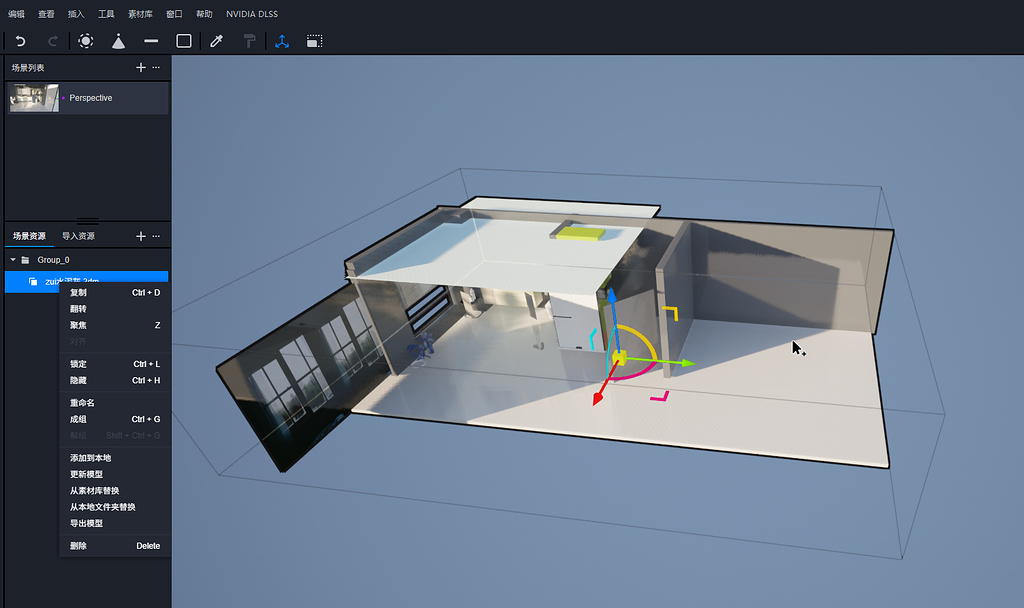Screen dimensions: 1024x608
Task: Select the rectangle area light tool
Action: click(184, 41)
